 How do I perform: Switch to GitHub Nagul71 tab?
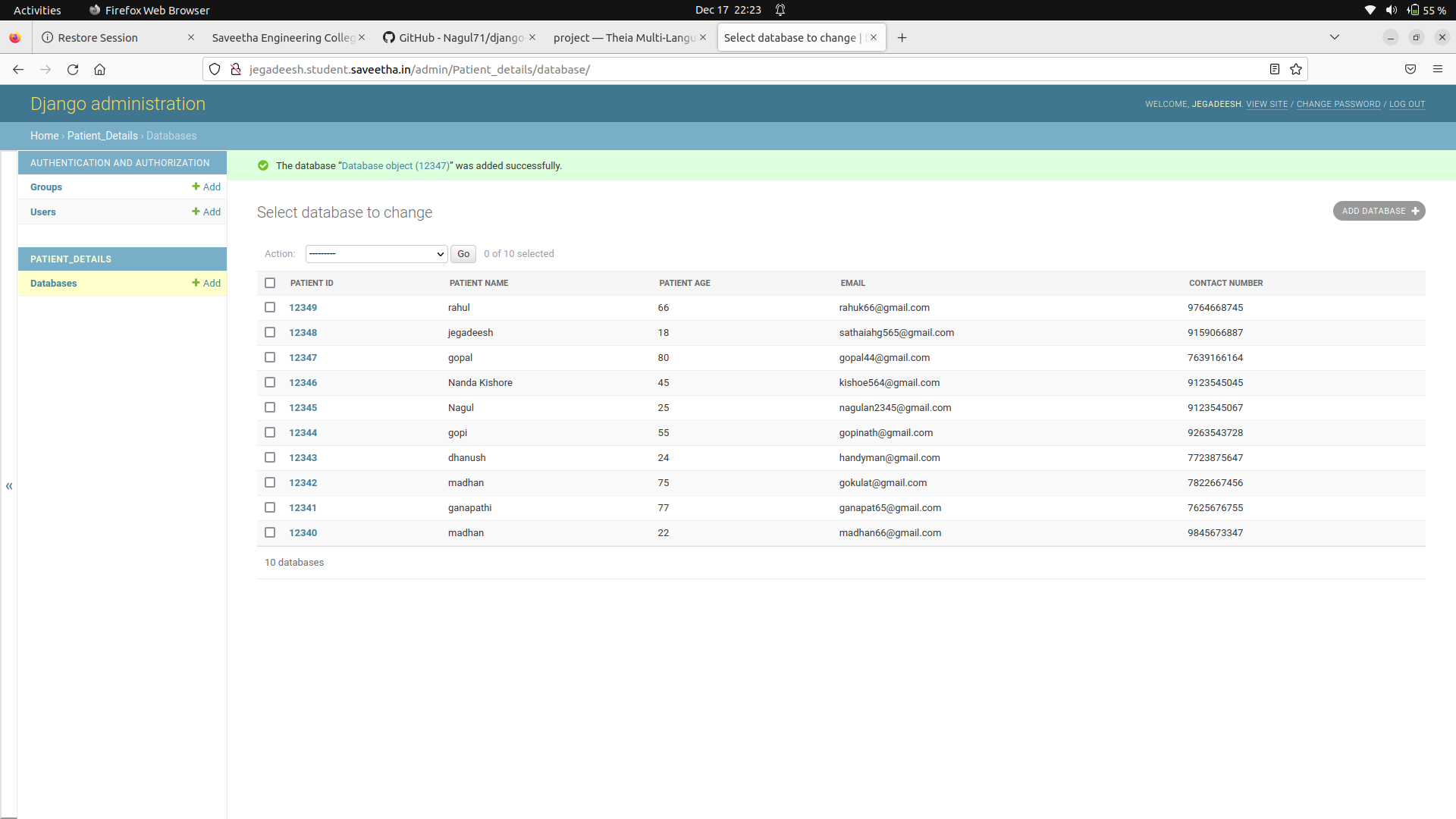click(x=455, y=38)
